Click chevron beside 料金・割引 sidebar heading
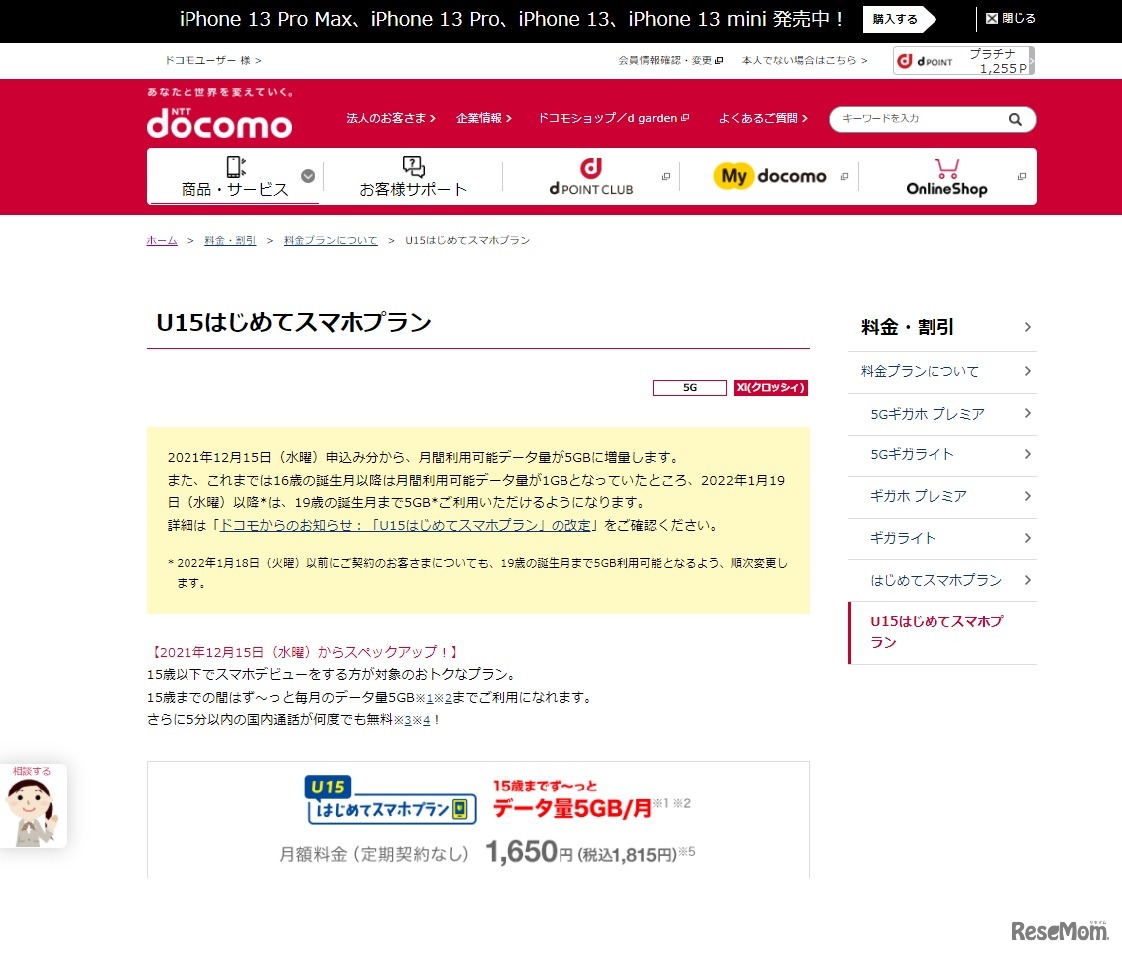 pyautogui.click(x=1028, y=327)
